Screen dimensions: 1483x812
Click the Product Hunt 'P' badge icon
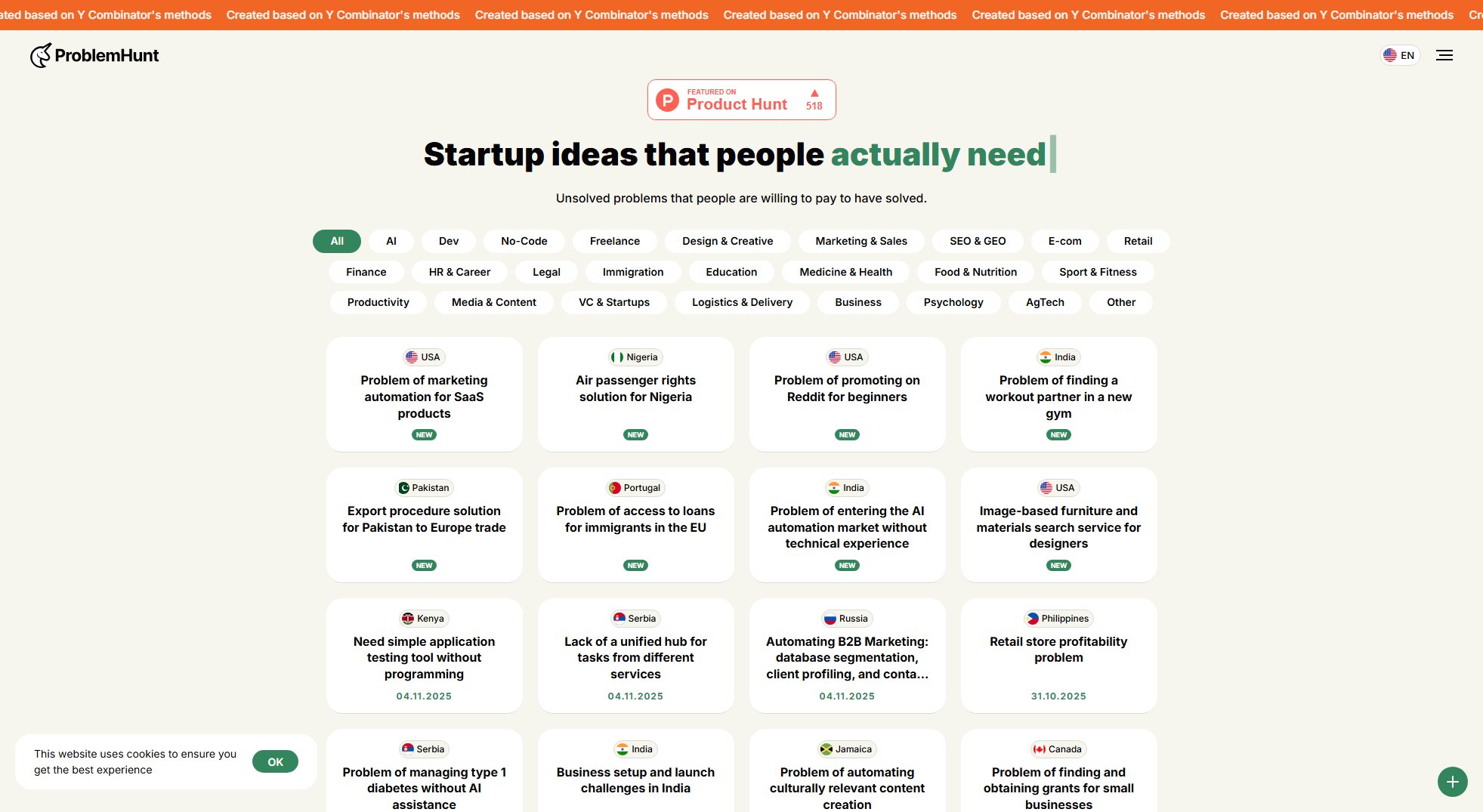(667, 99)
